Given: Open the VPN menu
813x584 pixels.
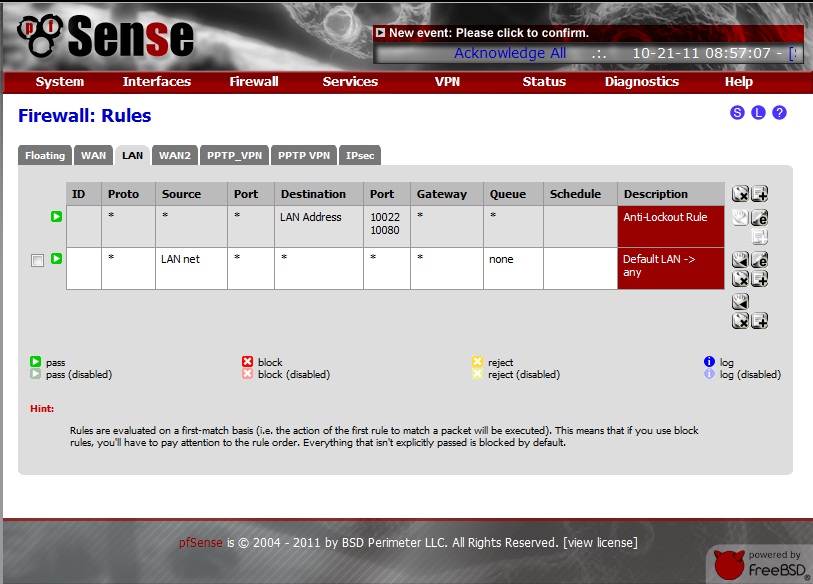Looking at the screenshot, I should tap(447, 81).
